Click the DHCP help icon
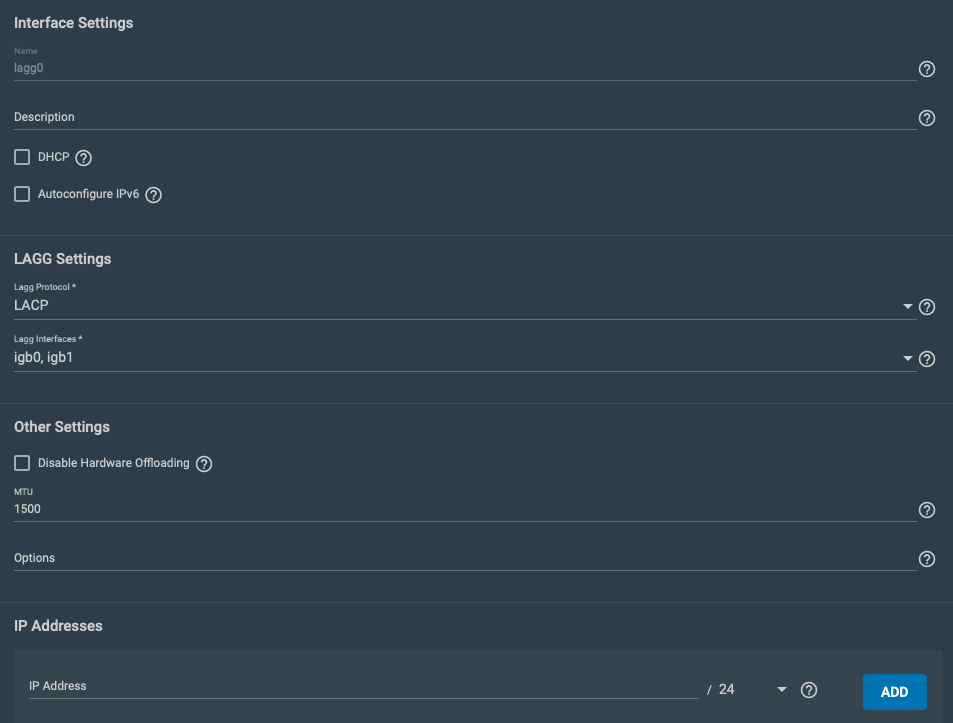953x723 pixels. (x=83, y=158)
